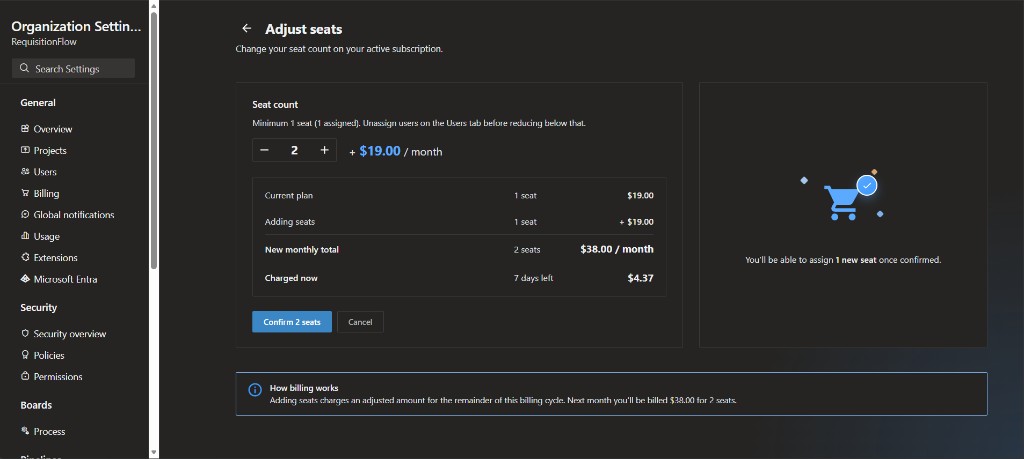1024x459 pixels.
Task: Click the Extensions icon in the sidebar
Action: (25, 257)
